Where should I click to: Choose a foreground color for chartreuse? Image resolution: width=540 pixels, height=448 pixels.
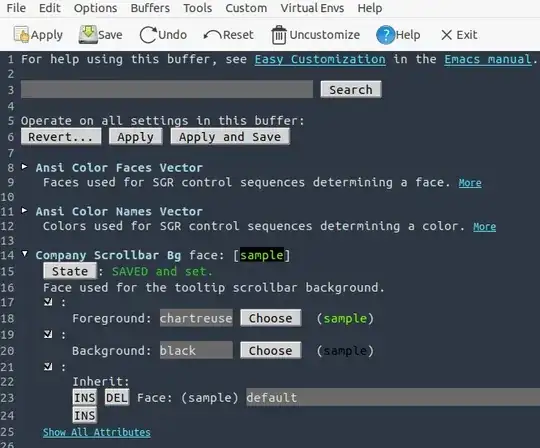point(271,318)
